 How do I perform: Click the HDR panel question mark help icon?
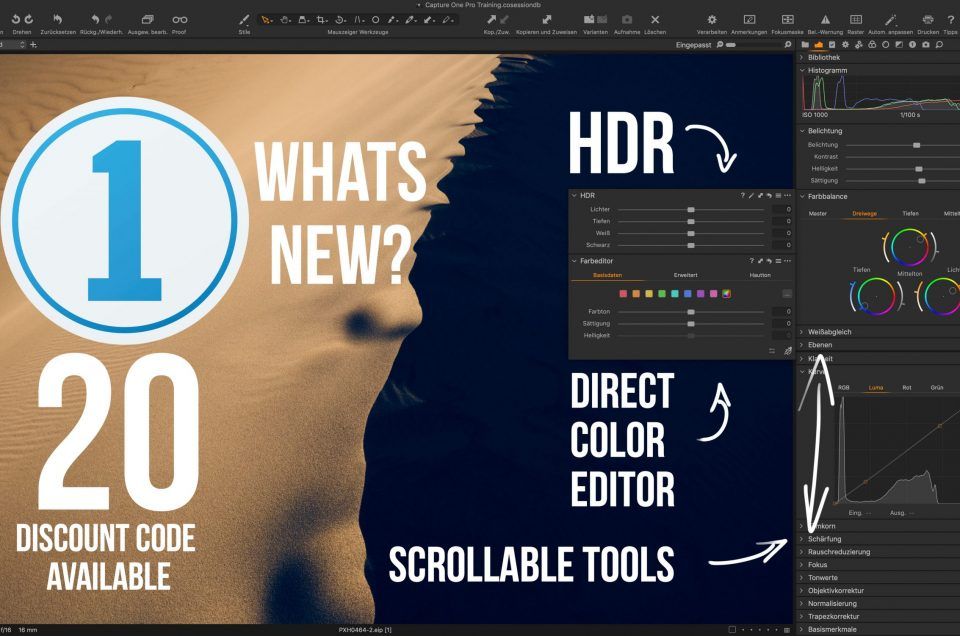point(743,195)
